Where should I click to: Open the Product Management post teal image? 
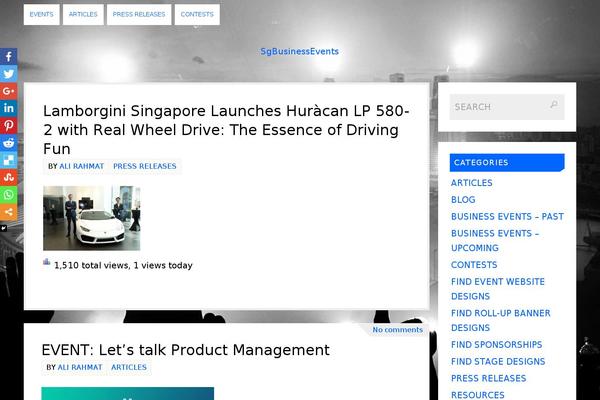click(127, 393)
